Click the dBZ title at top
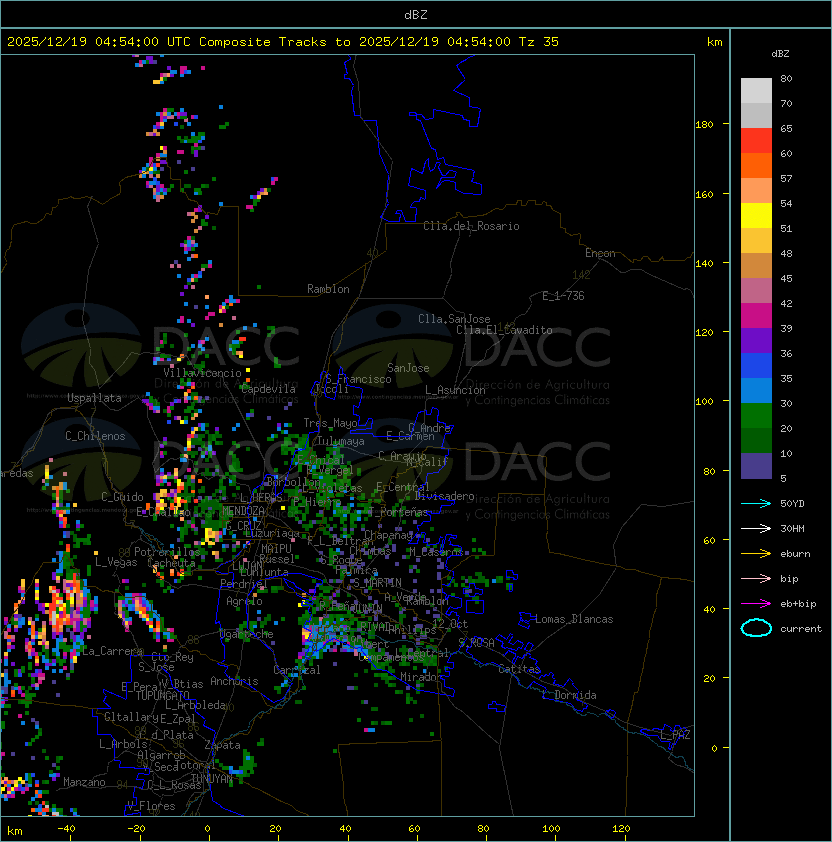This screenshot has height=842, width=832. pos(416,15)
